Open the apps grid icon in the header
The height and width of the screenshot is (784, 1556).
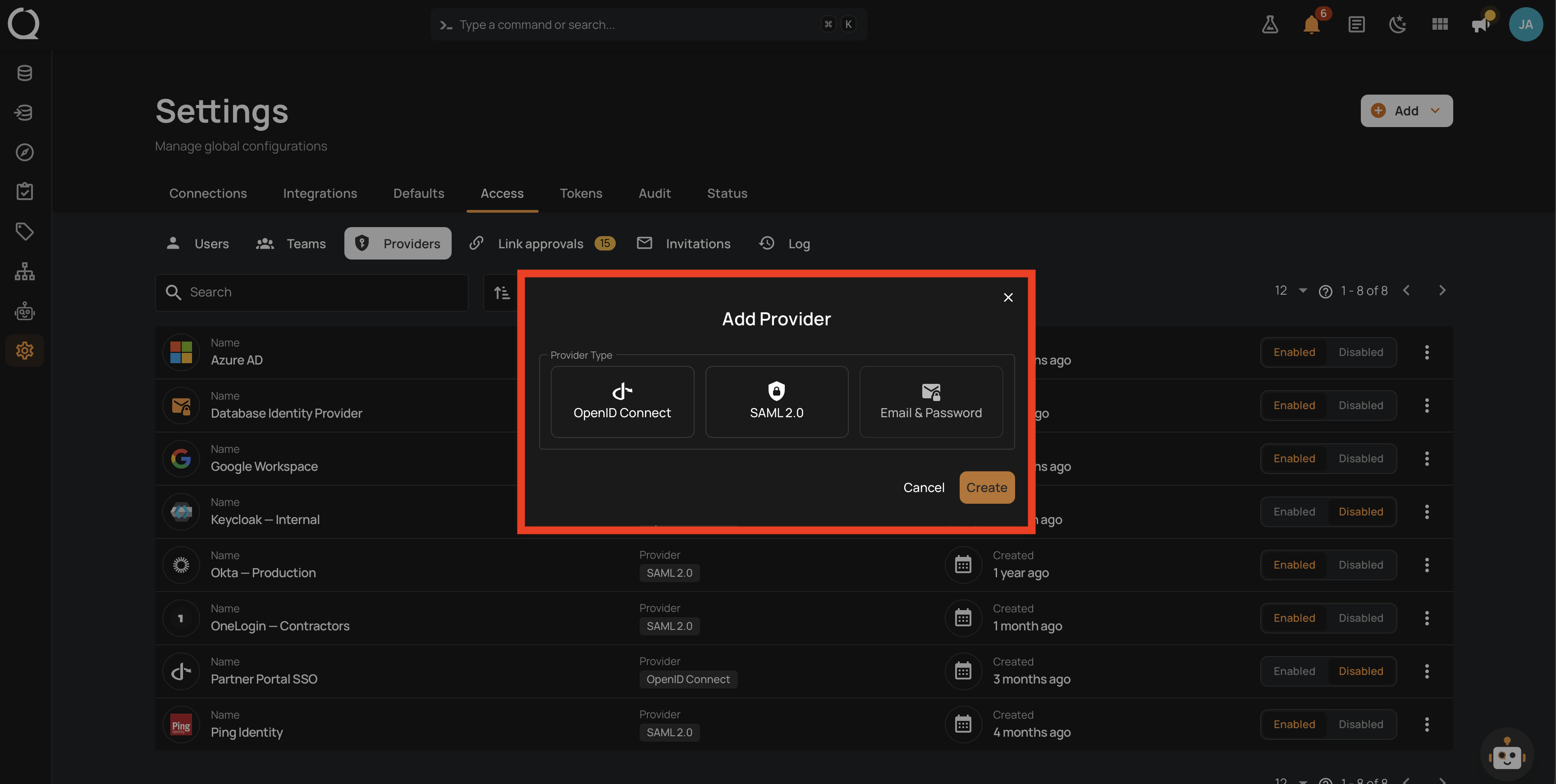pyautogui.click(x=1439, y=25)
